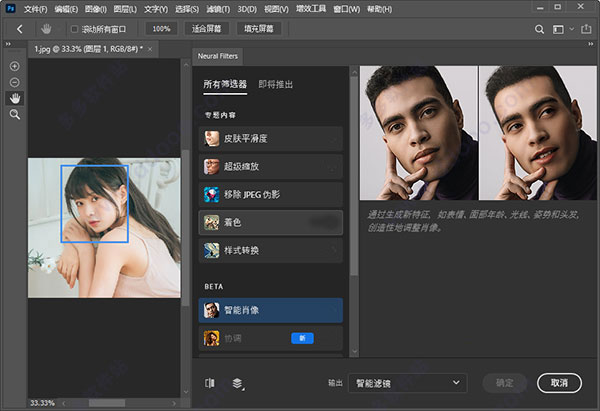The width and height of the screenshot is (600, 411).
Task: Open the 图层(L) menu
Action: point(125,9)
